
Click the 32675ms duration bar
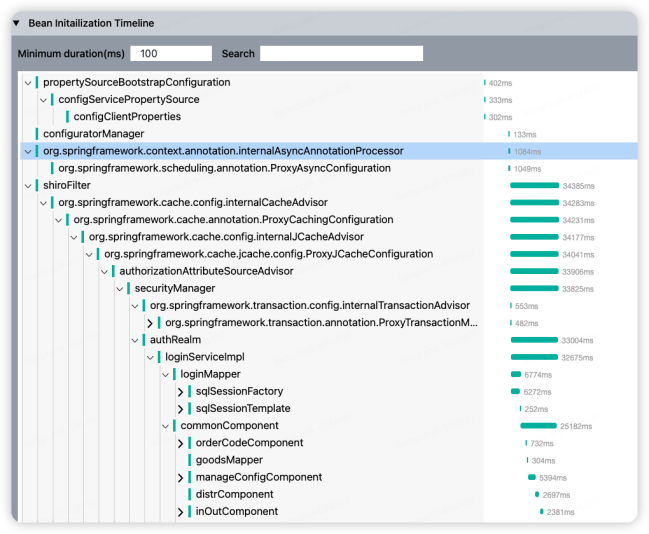click(x=534, y=357)
